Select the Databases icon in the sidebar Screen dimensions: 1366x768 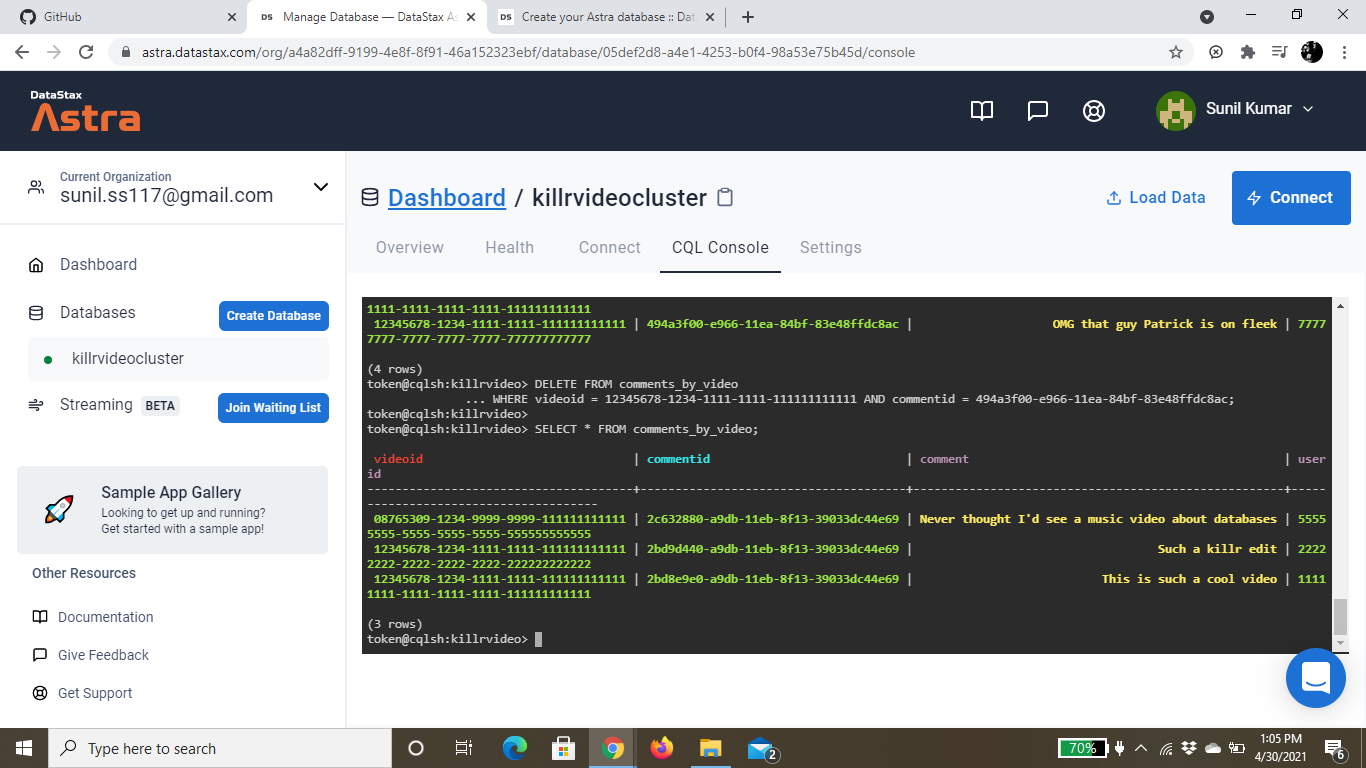(38, 312)
